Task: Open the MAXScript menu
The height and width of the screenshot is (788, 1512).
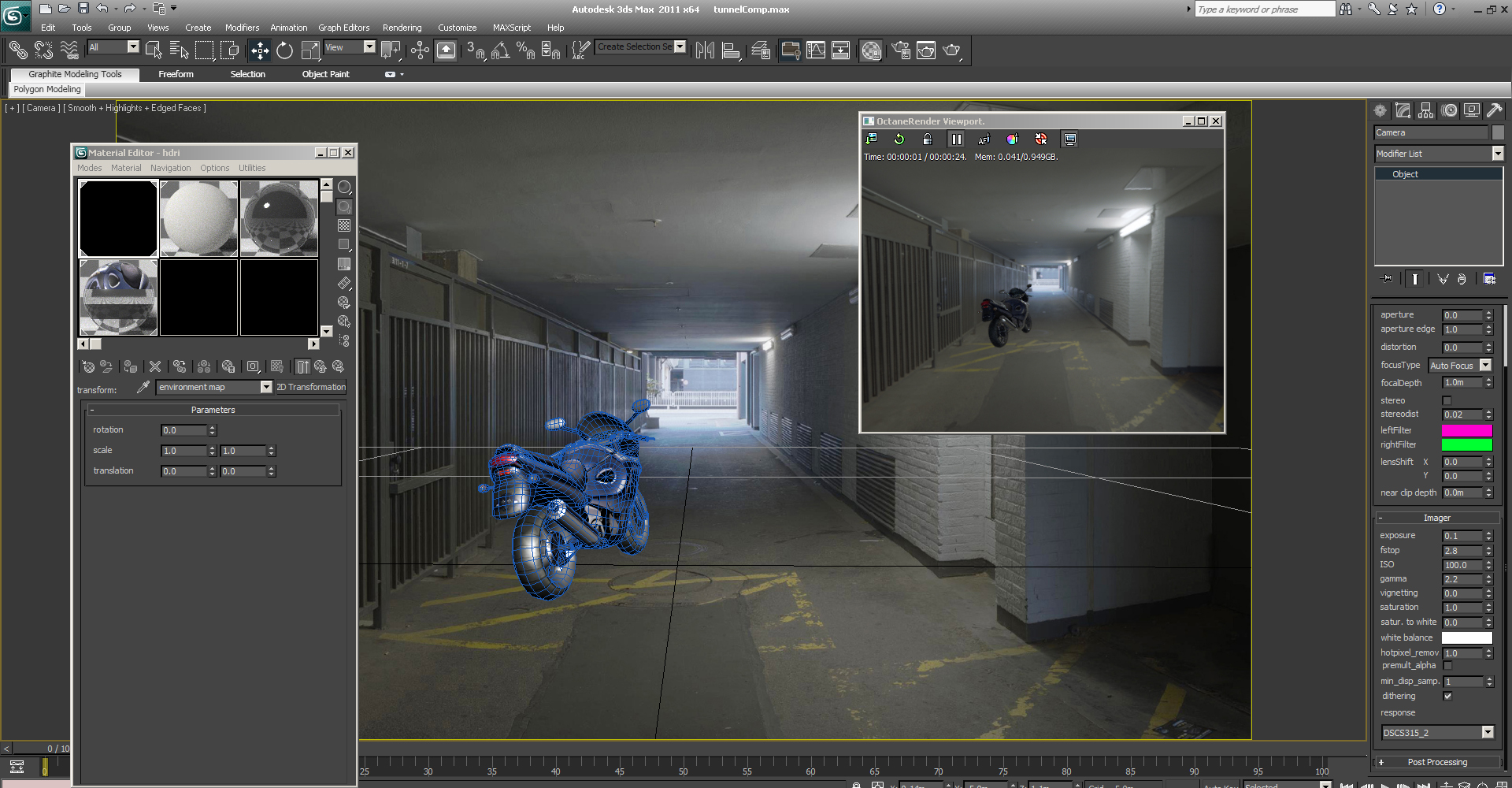Action: click(x=512, y=28)
